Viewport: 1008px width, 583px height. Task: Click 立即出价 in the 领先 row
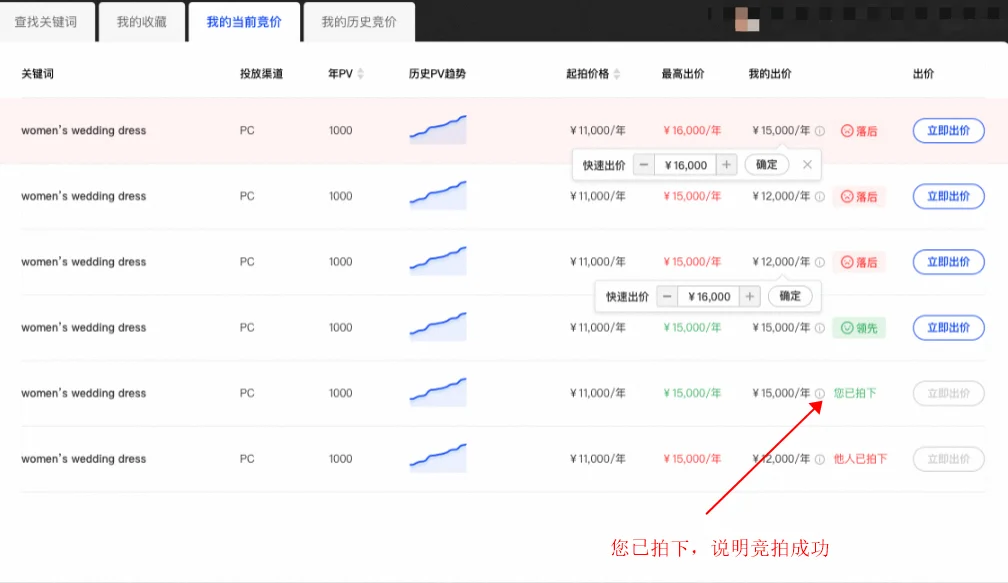click(x=948, y=328)
